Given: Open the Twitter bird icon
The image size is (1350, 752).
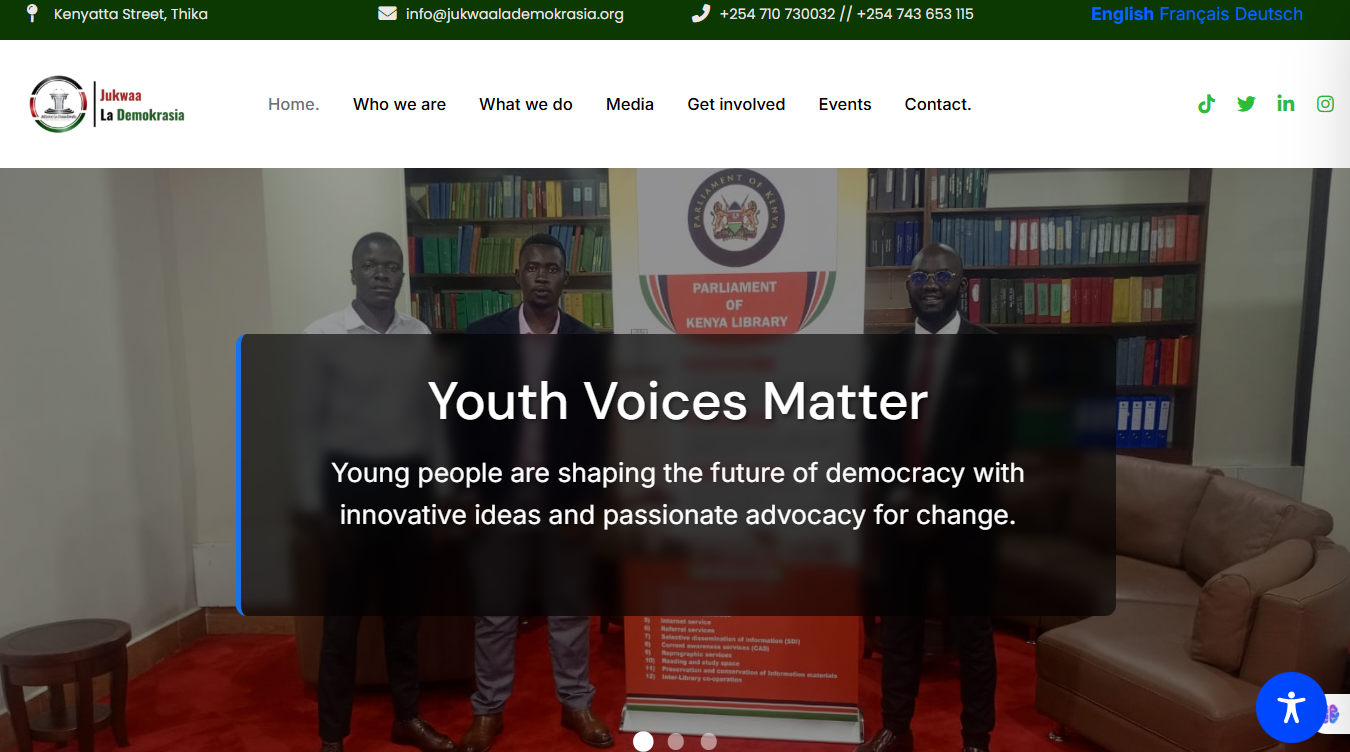Looking at the screenshot, I should pos(1246,104).
